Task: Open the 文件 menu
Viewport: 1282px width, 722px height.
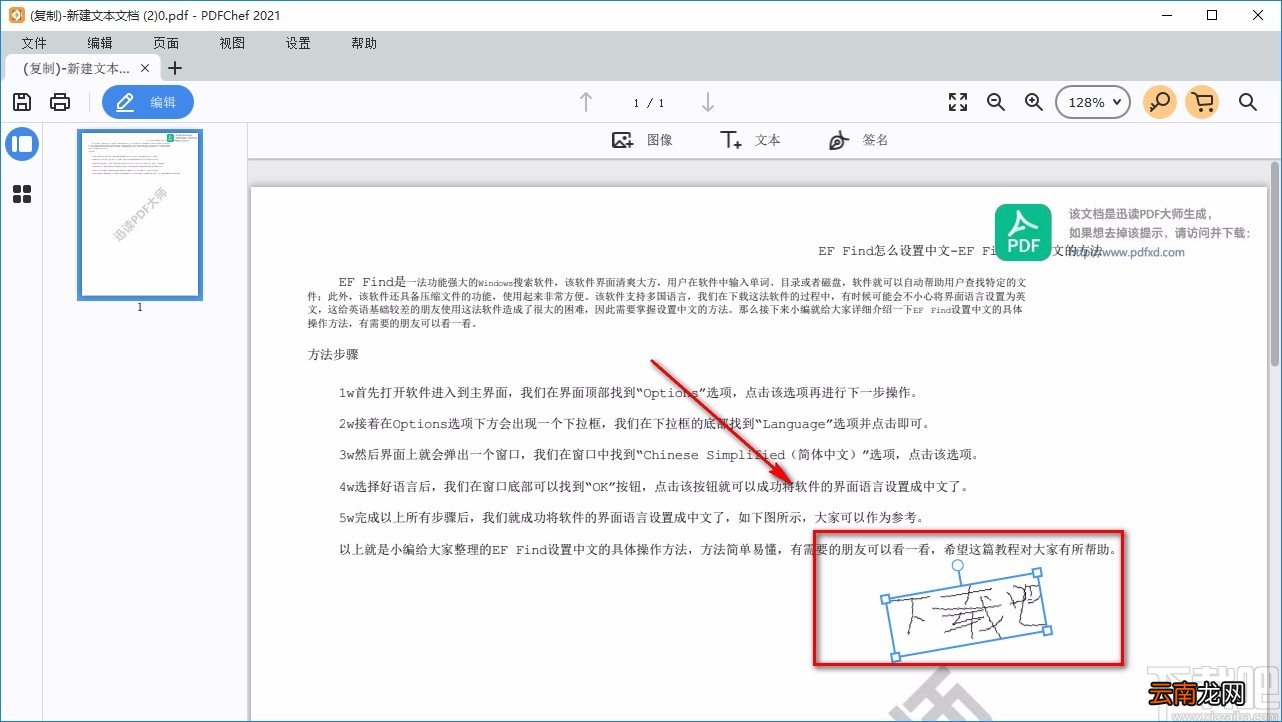Action: pyautogui.click(x=34, y=43)
